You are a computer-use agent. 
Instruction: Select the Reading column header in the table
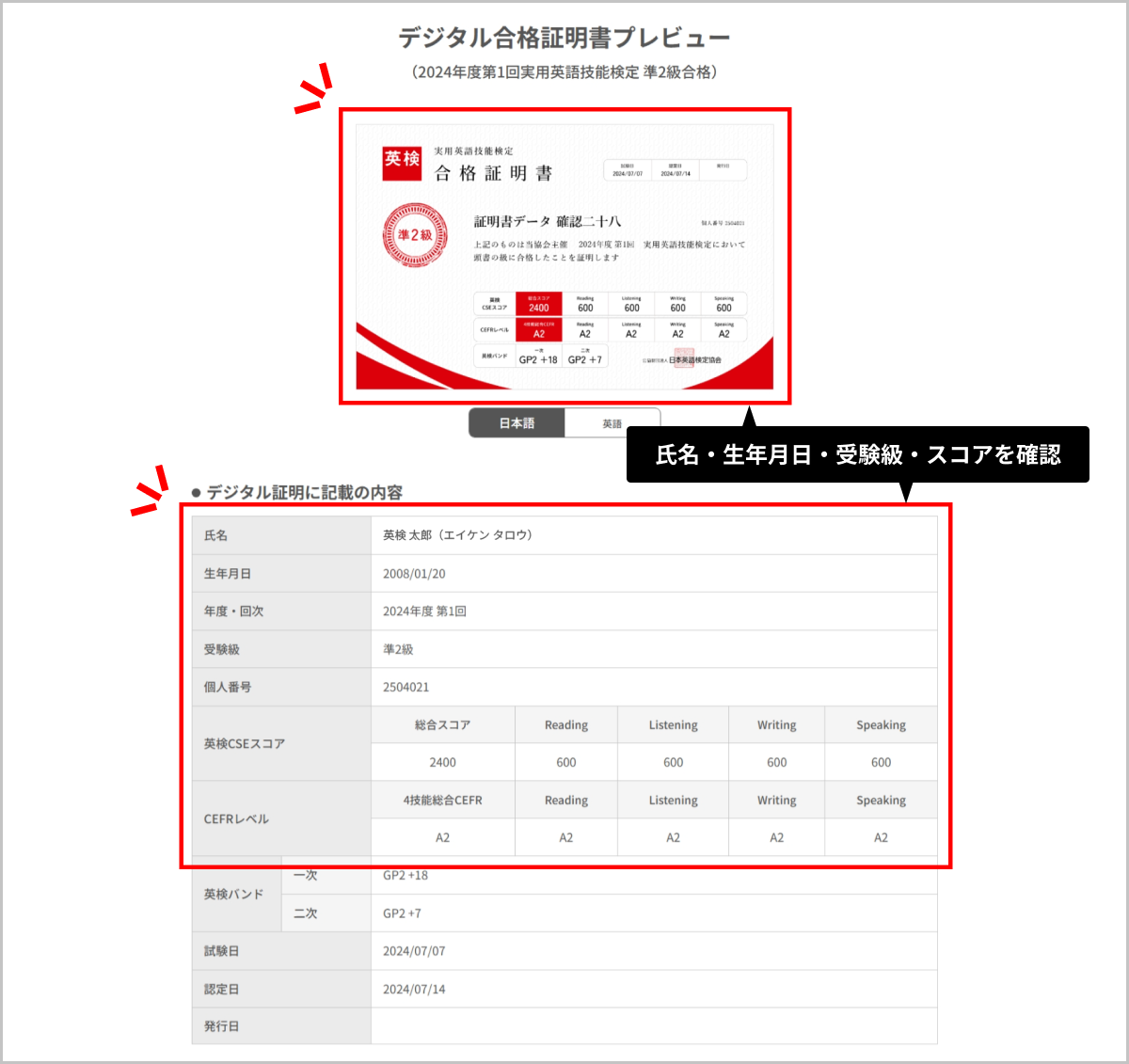565,724
